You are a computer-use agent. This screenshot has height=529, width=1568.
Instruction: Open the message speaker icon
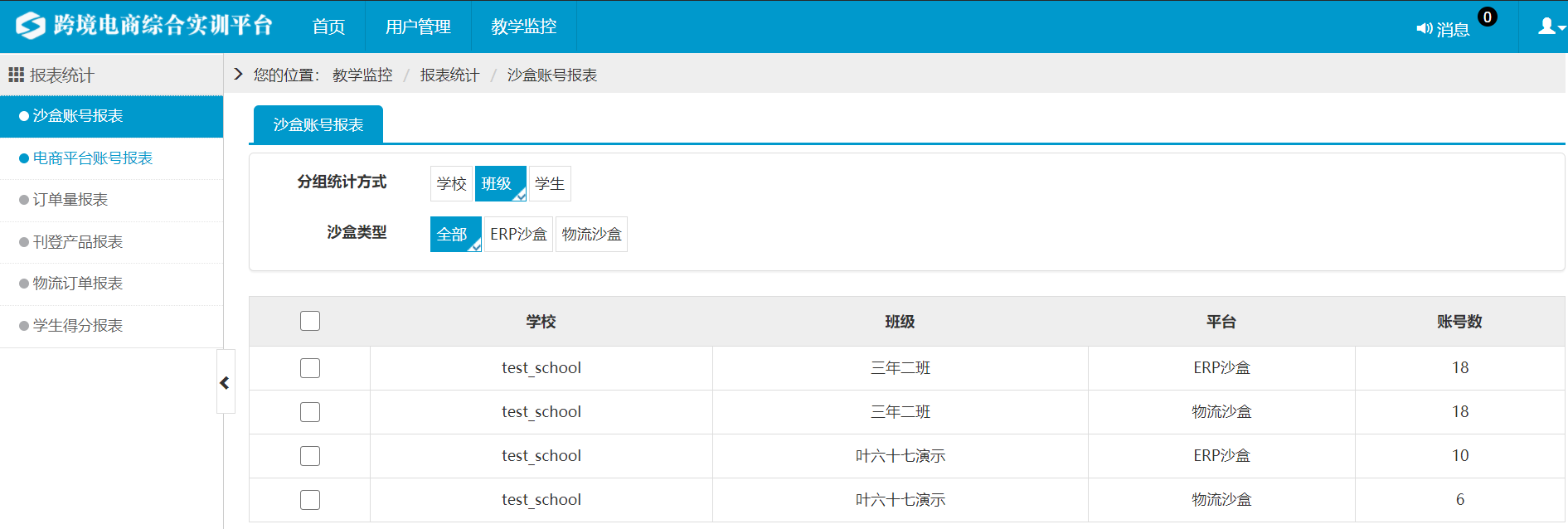tap(1424, 29)
